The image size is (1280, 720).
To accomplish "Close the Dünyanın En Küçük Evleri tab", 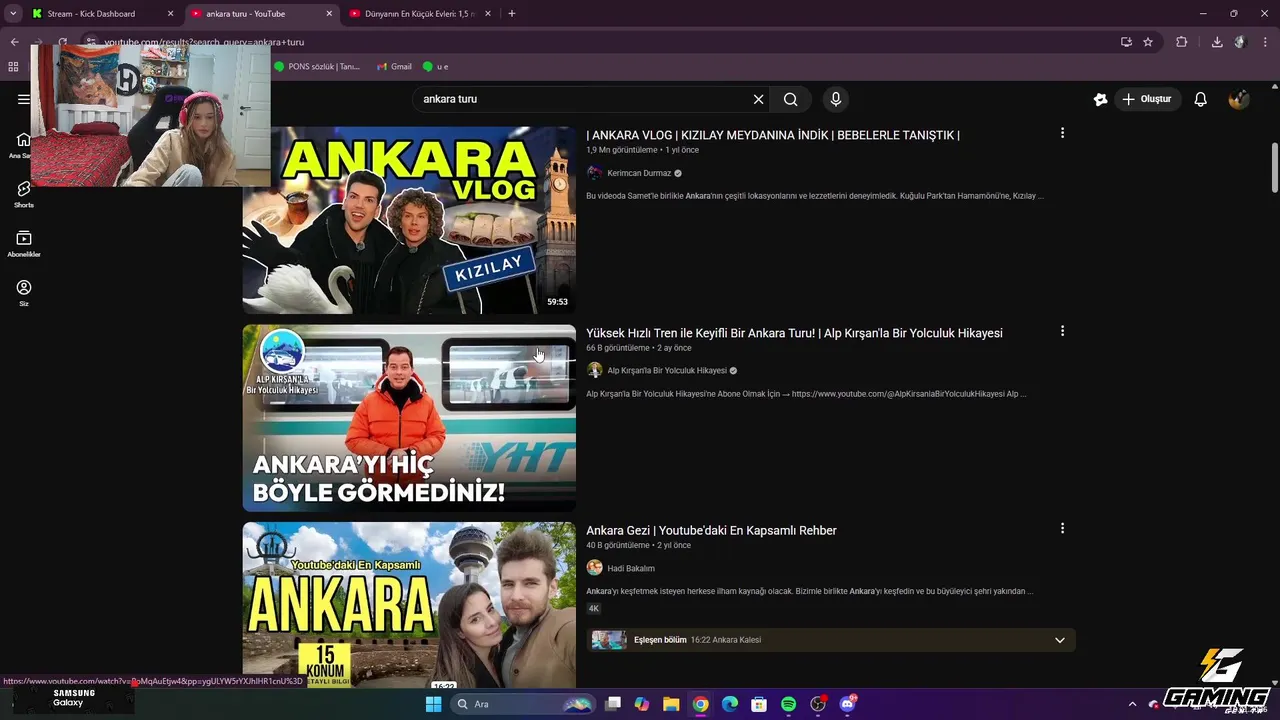I will pos(489,14).
